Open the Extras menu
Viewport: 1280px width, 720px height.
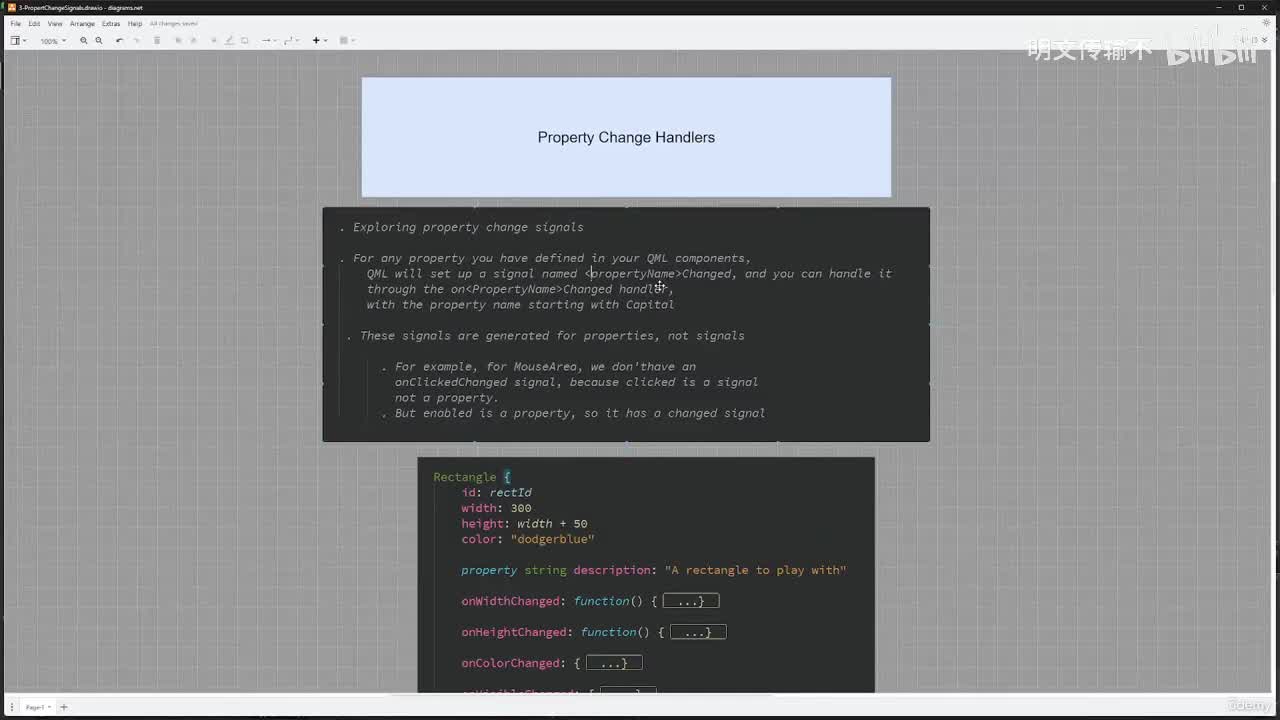[111, 23]
